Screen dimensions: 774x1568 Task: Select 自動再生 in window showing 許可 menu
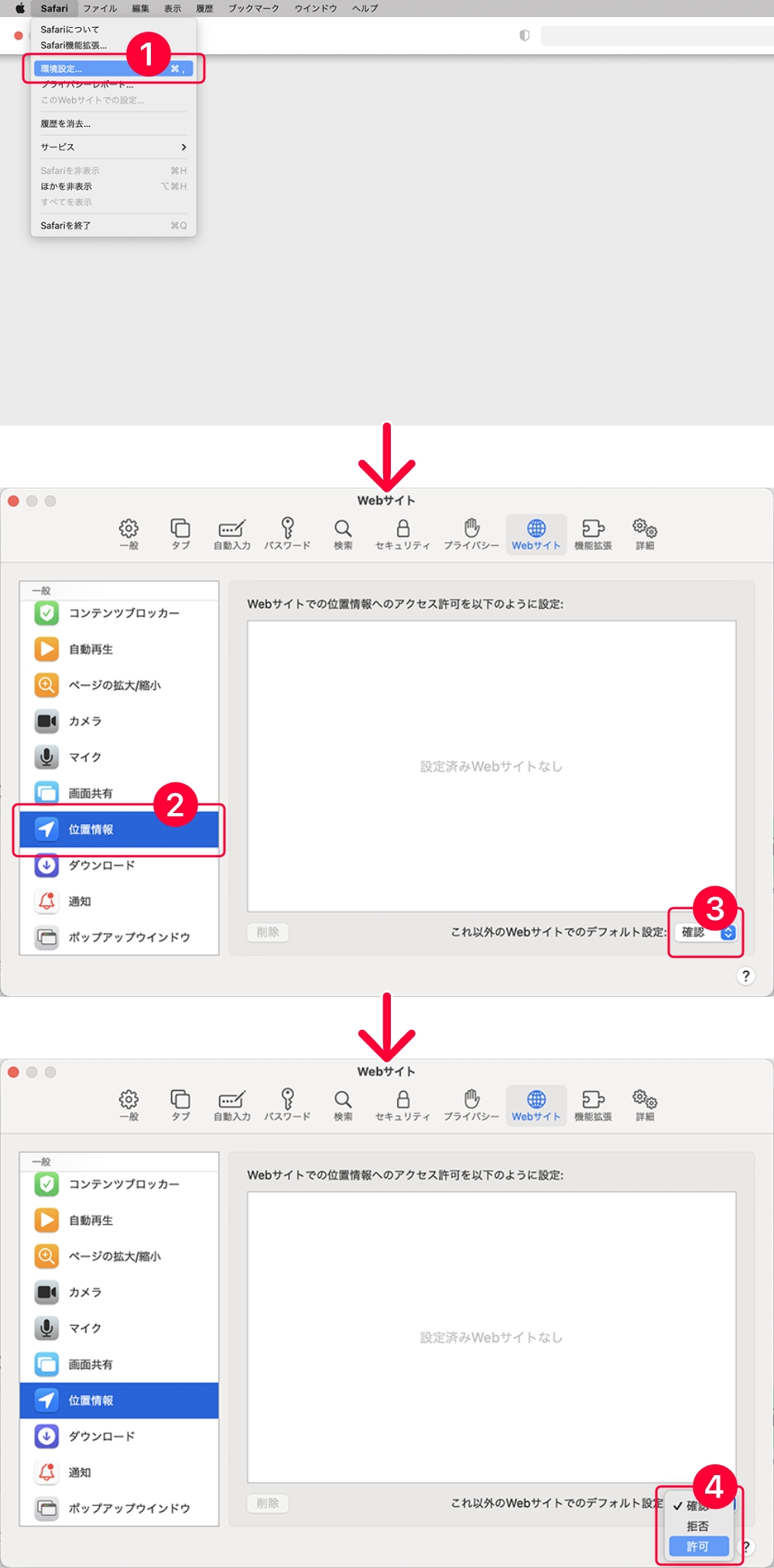119,1220
